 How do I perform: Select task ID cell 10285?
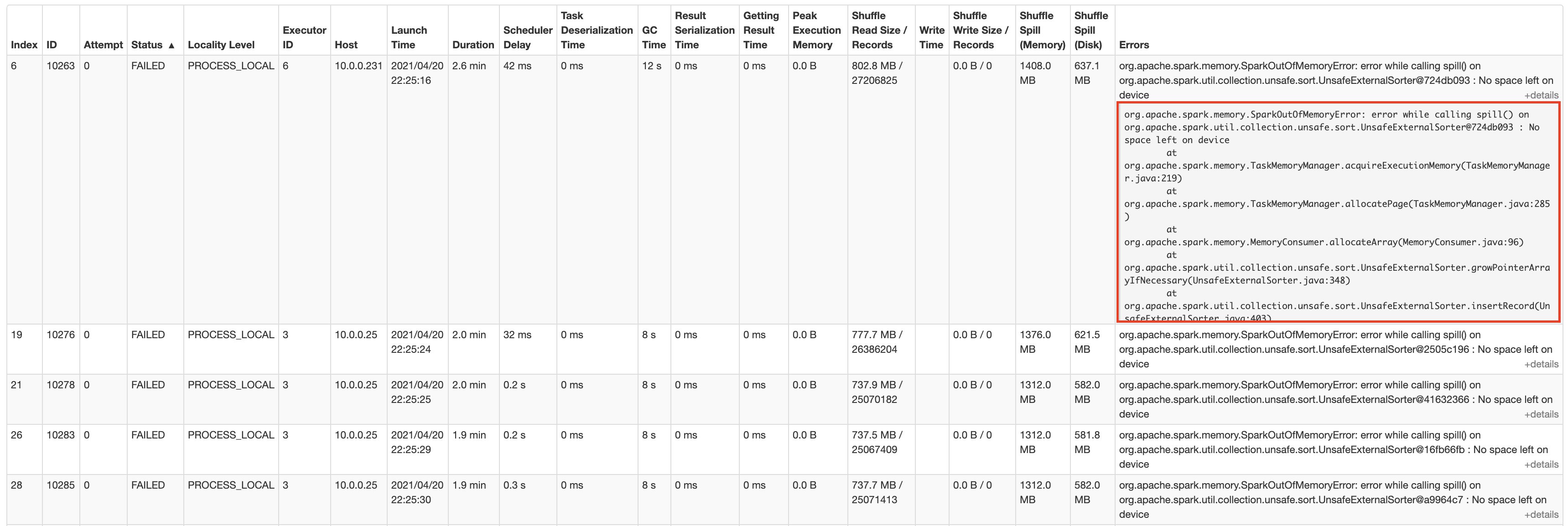(x=61, y=485)
